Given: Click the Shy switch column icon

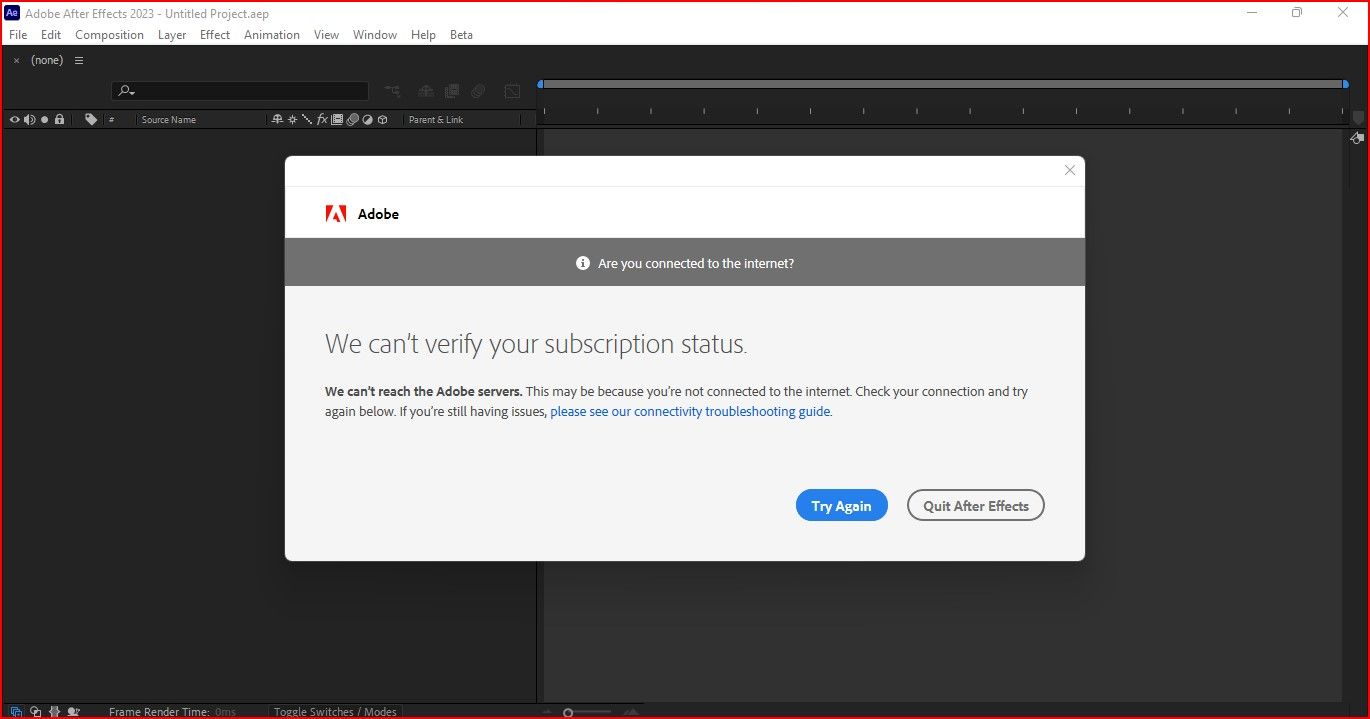Looking at the screenshot, I should pos(277,119).
